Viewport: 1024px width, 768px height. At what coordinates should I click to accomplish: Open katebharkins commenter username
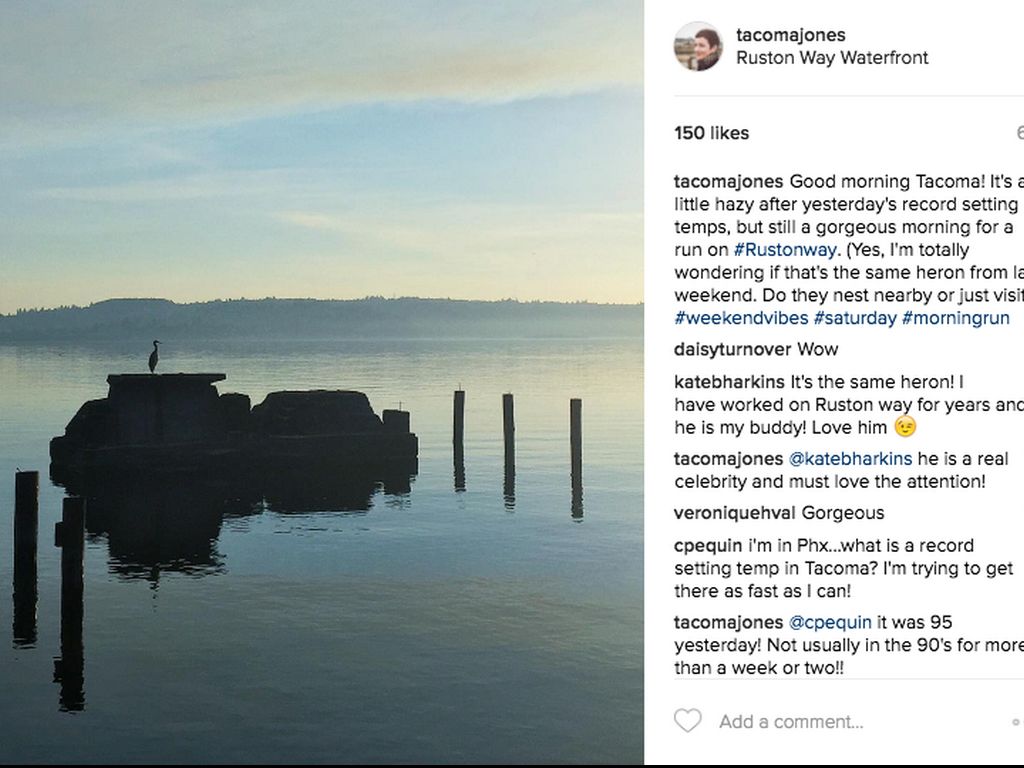point(729,382)
